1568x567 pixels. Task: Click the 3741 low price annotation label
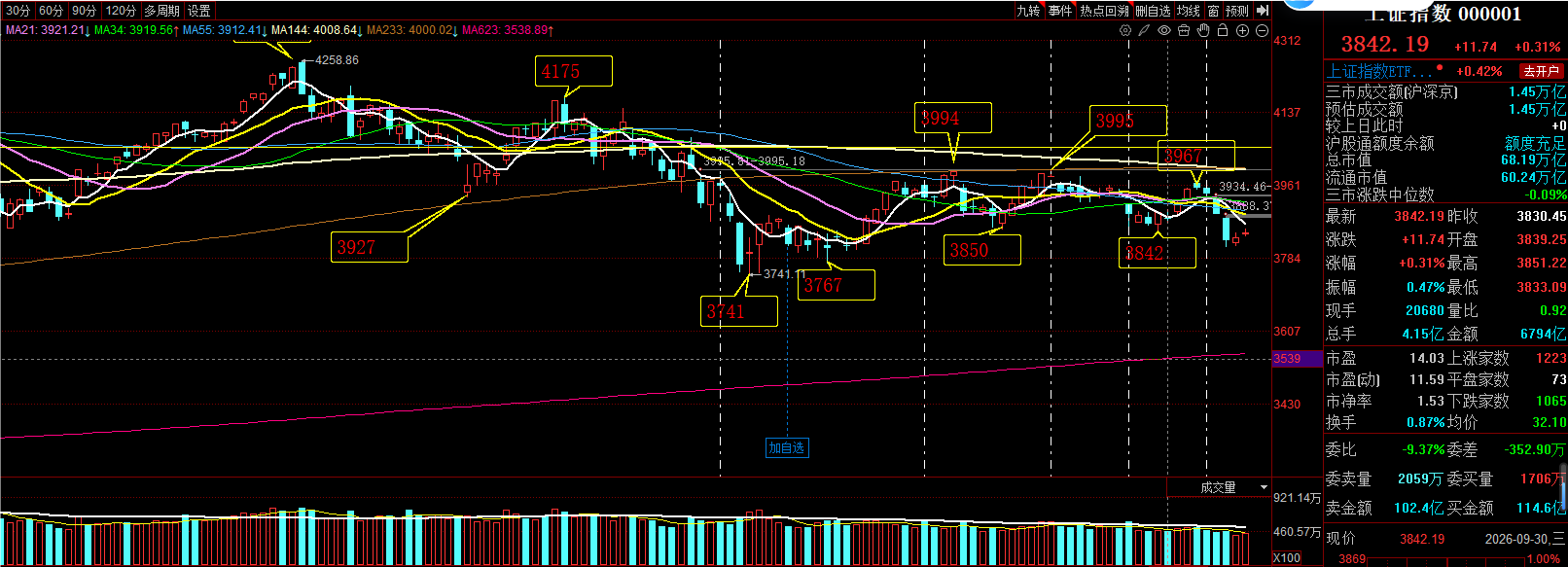[739, 311]
